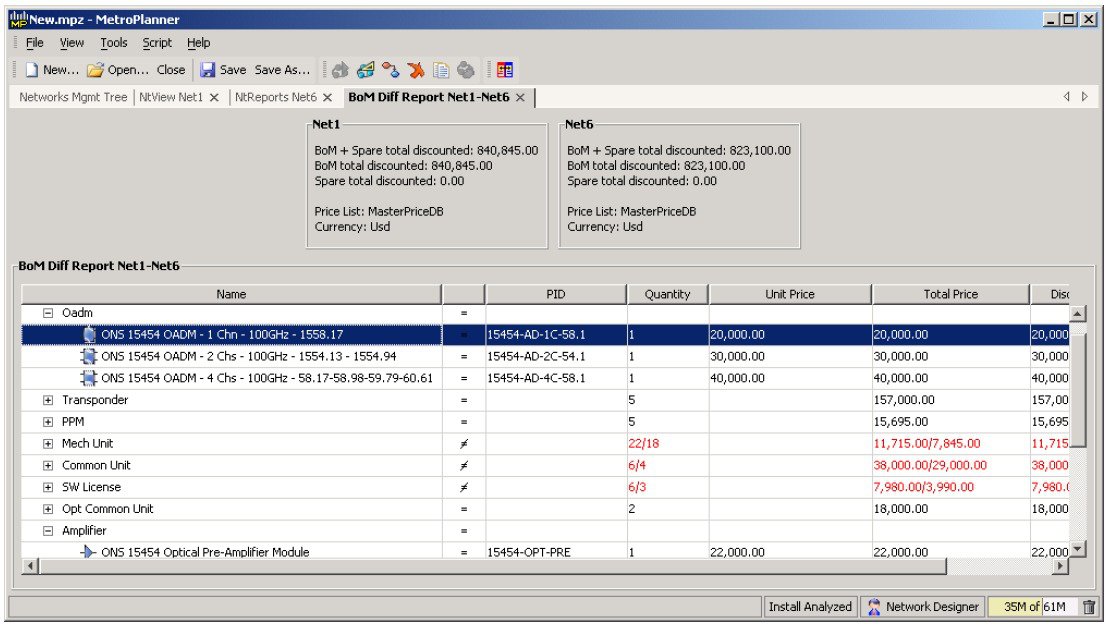Close the BoM Diff Report Net1-Net6 tab
Image resolution: width=1106 pixels, height=625 pixels.
click(x=520, y=97)
